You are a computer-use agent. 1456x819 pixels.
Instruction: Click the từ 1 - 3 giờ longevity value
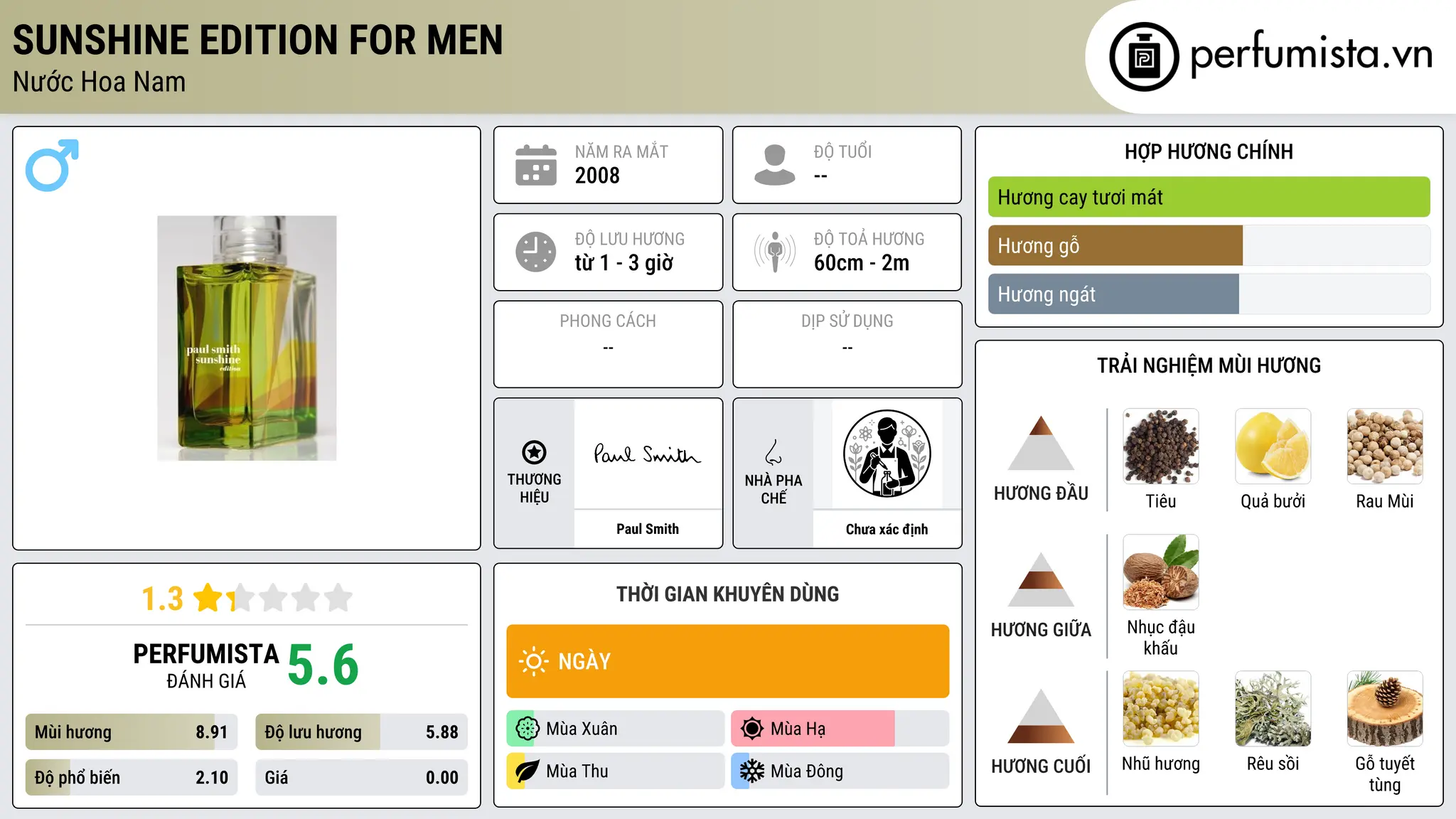click(x=624, y=263)
